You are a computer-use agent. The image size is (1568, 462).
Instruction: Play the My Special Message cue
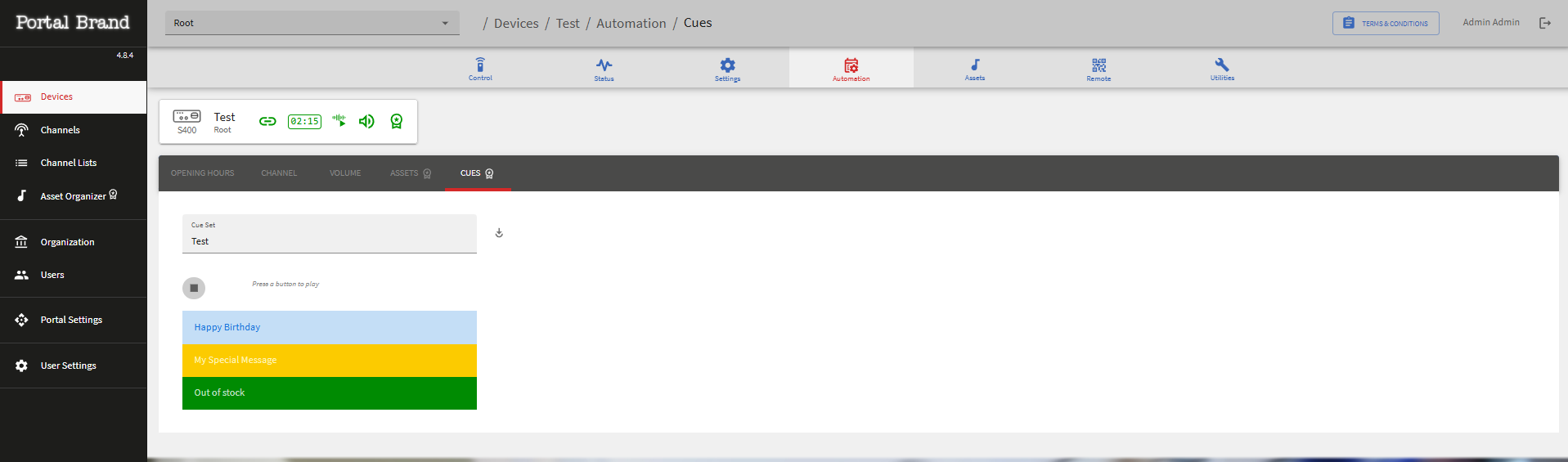click(330, 361)
